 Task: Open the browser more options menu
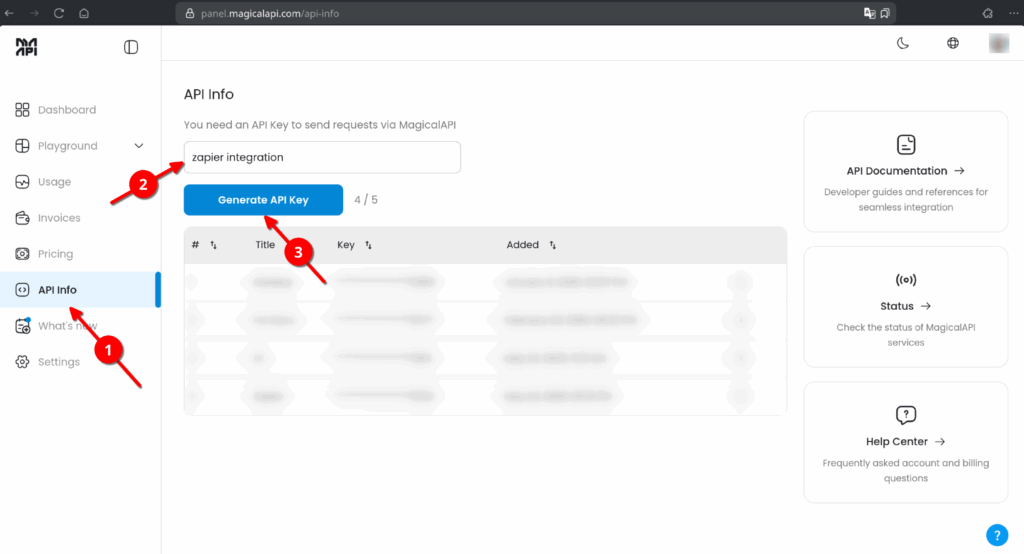pyautogui.click(x=1014, y=13)
